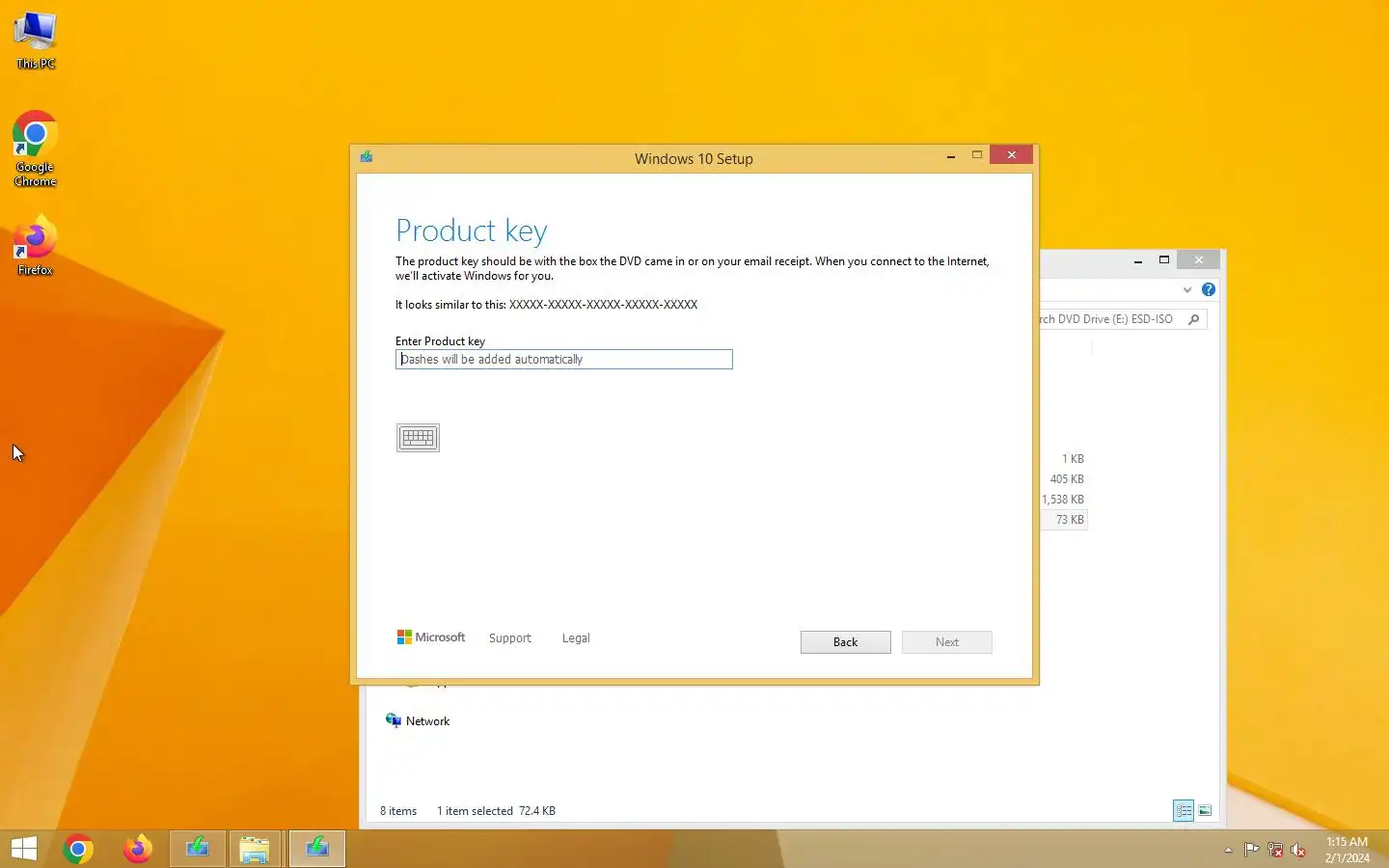Click the Windows 10 Setup title bar icon
This screenshot has height=868, width=1389.
(367, 156)
